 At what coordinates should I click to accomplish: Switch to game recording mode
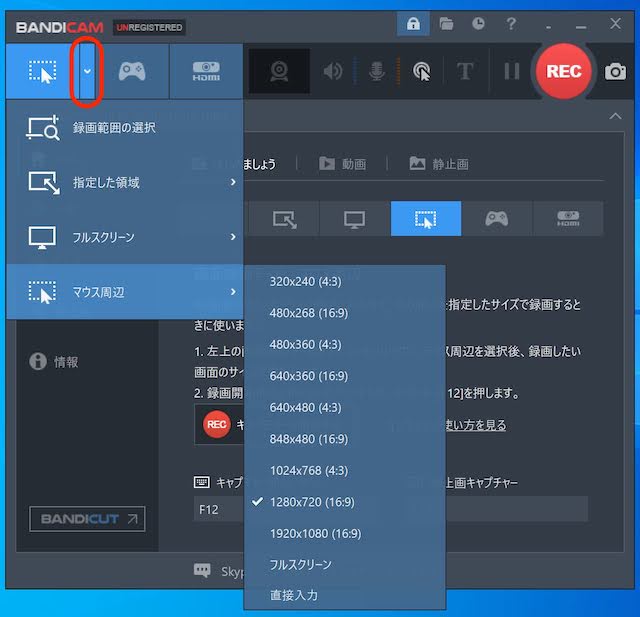tap(132, 71)
